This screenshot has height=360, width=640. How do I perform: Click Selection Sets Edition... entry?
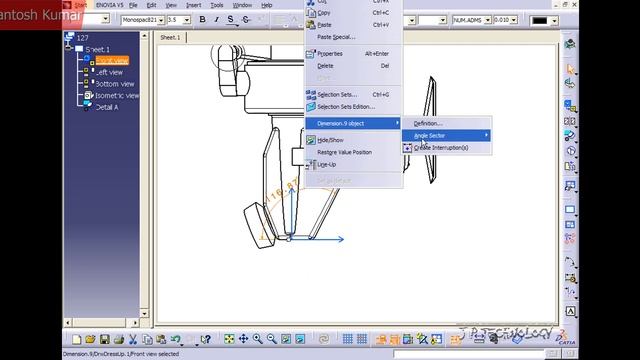[x=346, y=107]
